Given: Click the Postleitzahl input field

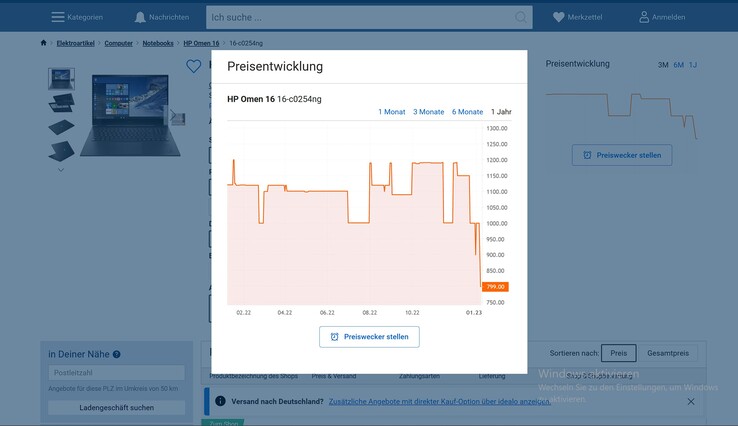Looking at the screenshot, I should click(116, 373).
